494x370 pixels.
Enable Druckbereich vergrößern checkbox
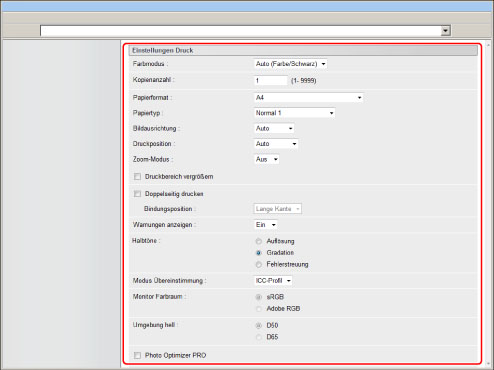click(x=137, y=177)
